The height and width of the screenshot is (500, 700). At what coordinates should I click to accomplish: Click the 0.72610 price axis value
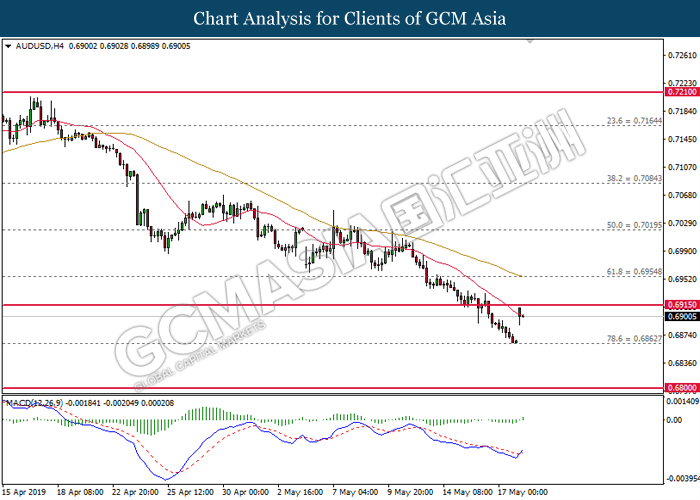click(x=682, y=55)
